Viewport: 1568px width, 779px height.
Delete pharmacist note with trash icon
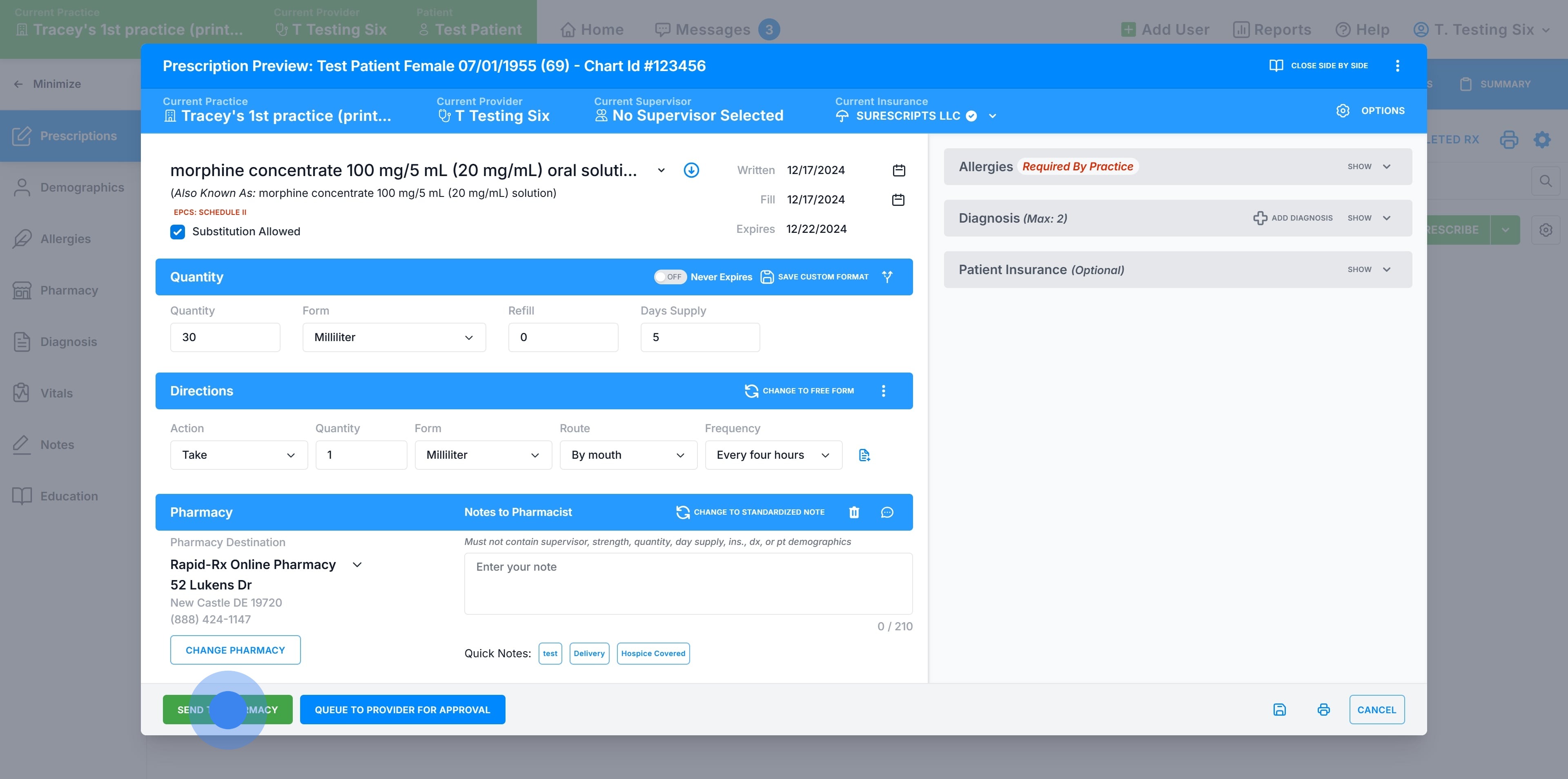pyautogui.click(x=854, y=512)
